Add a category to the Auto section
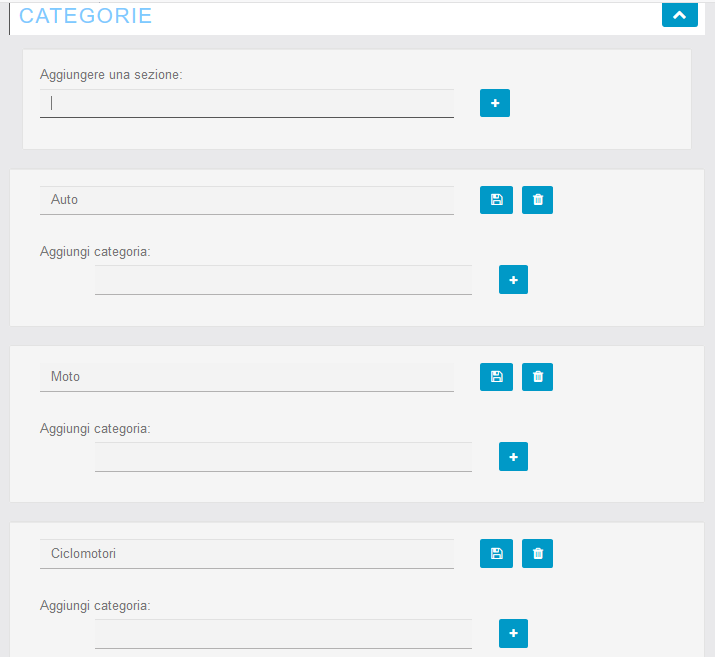 513,279
